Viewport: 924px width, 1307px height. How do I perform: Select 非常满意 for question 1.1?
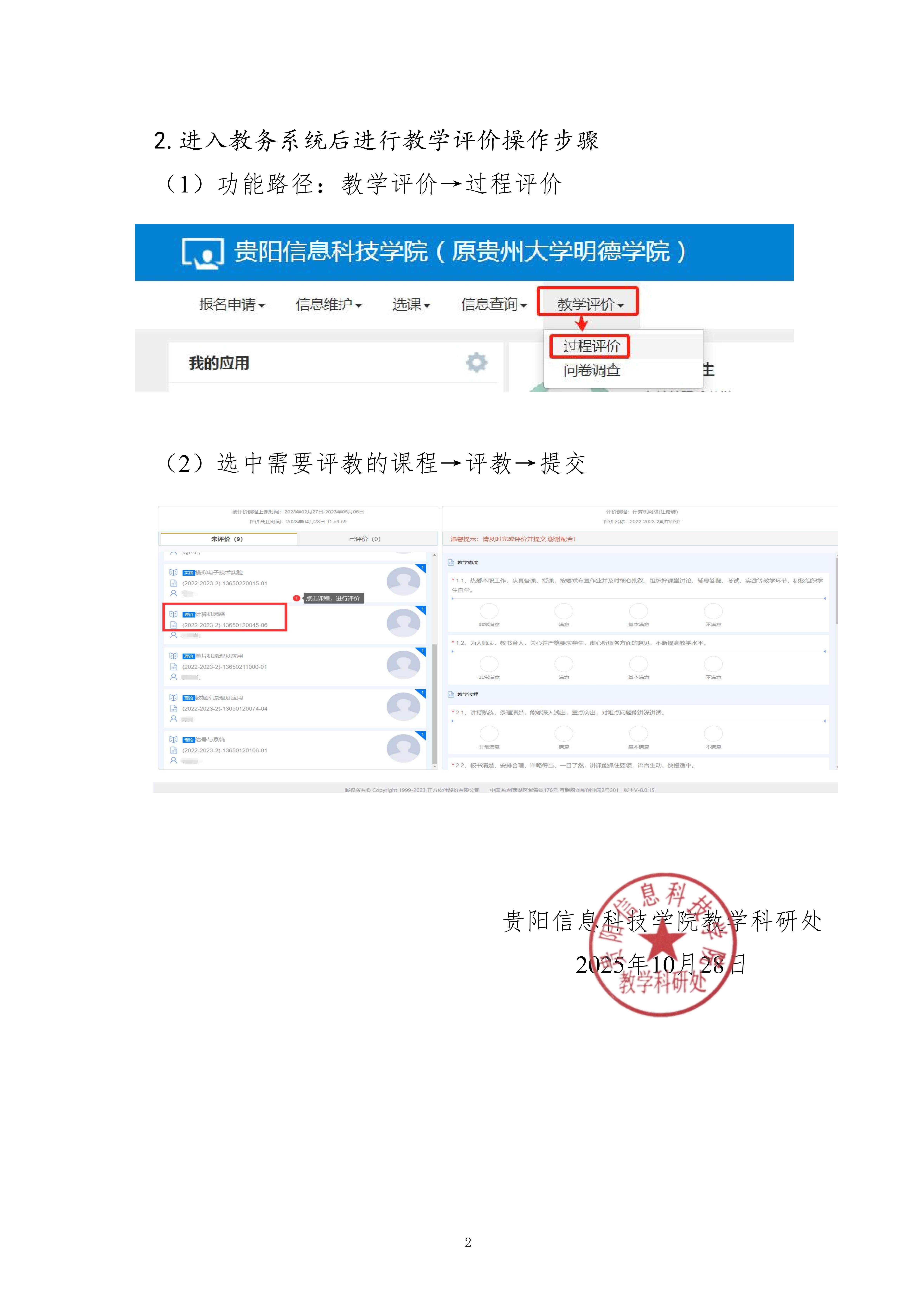point(489,611)
